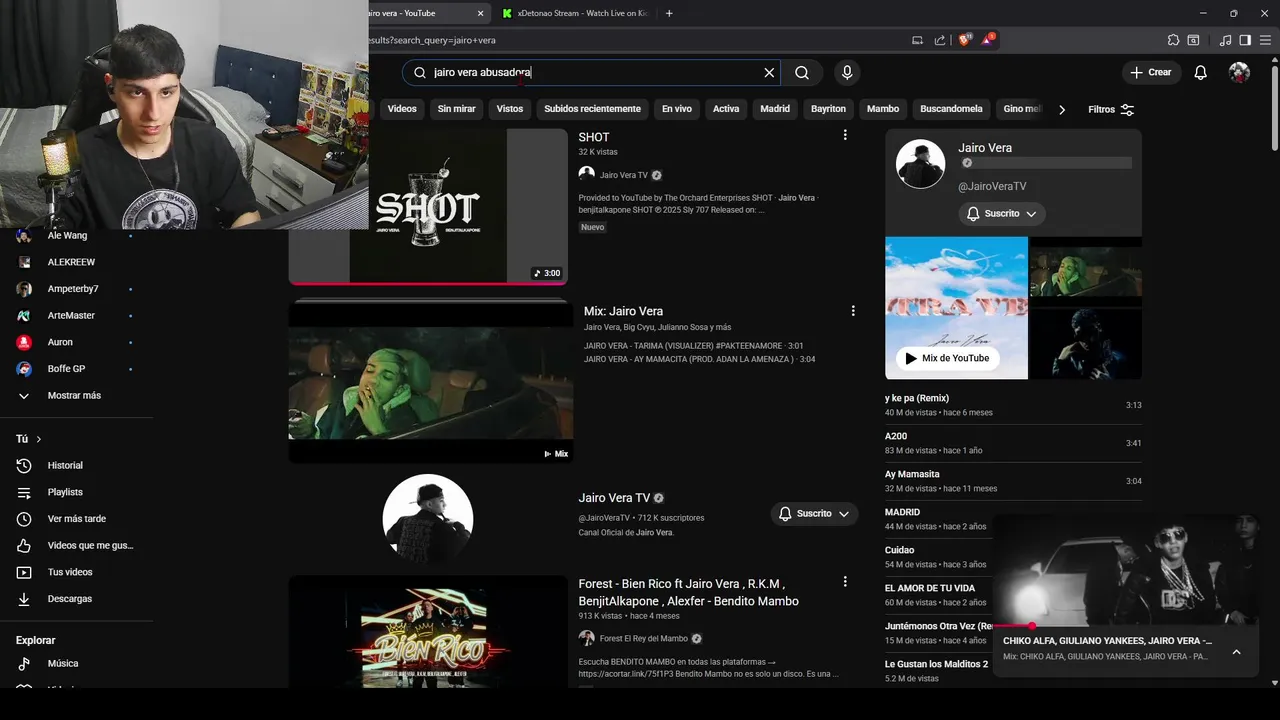The width and height of the screenshot is (1280, 720).
Task: Open the Brave Shields lion icon
Action: click(x=964, y=40)
